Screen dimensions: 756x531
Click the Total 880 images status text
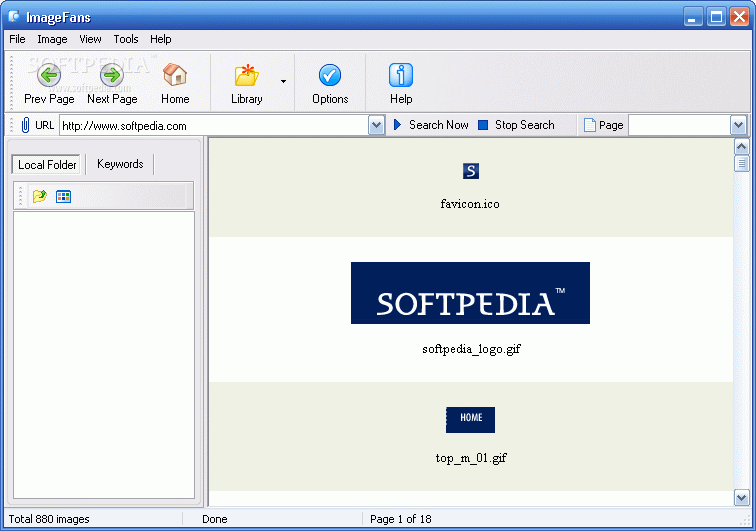click(x=49, y=519)
